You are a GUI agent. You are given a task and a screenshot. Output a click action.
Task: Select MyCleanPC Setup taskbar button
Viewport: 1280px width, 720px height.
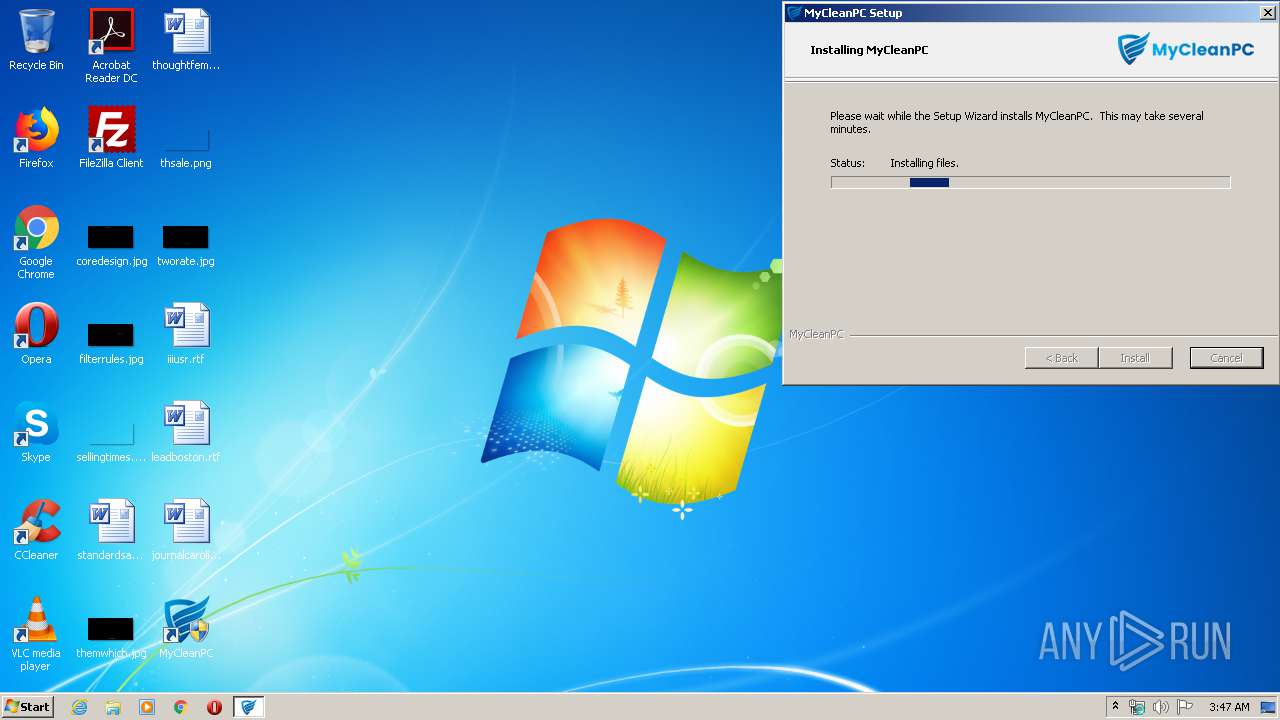pos(248,707)
